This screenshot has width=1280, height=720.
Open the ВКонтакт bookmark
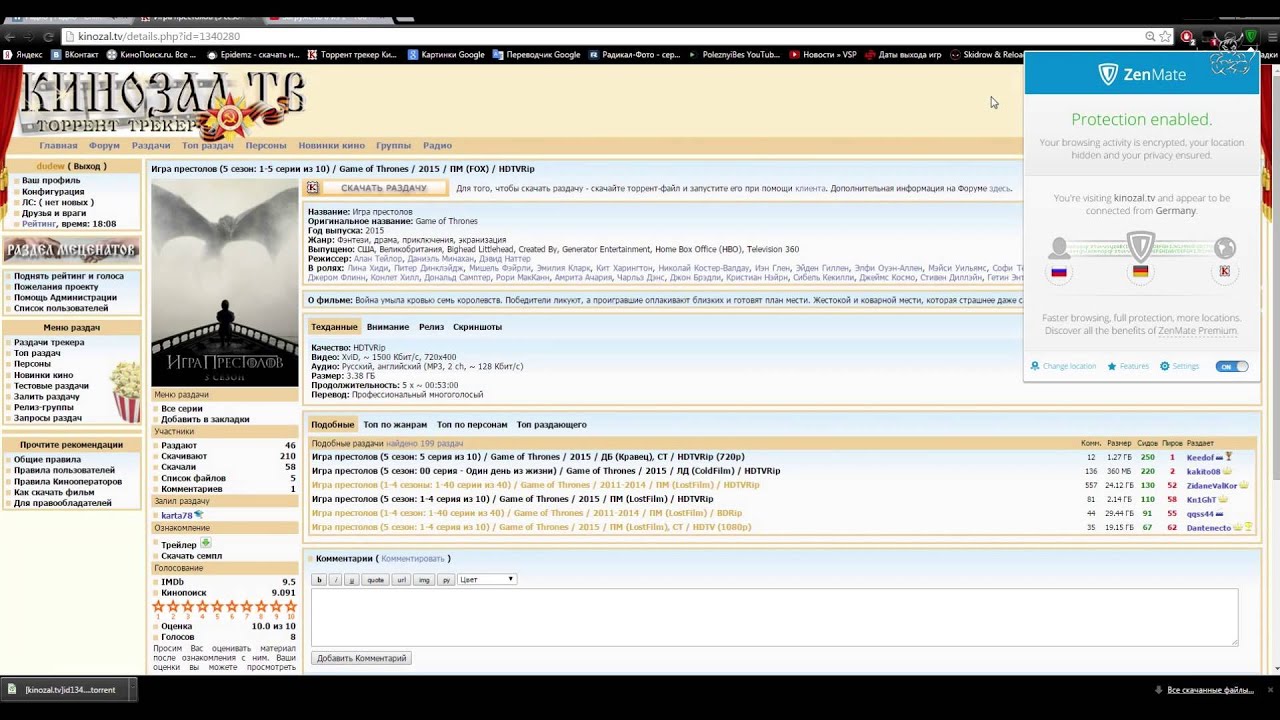tap(74, 55)
